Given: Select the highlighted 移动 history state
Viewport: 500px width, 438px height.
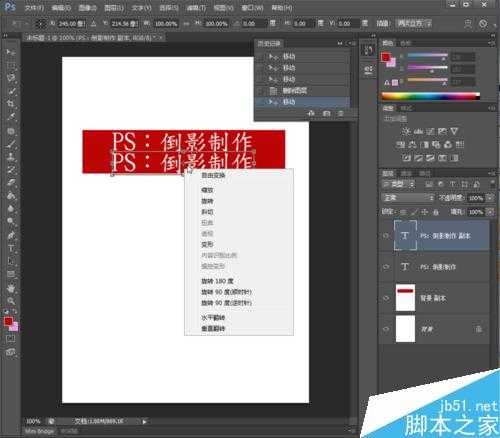Looking at the screenshot, I should tap(302, 102).
